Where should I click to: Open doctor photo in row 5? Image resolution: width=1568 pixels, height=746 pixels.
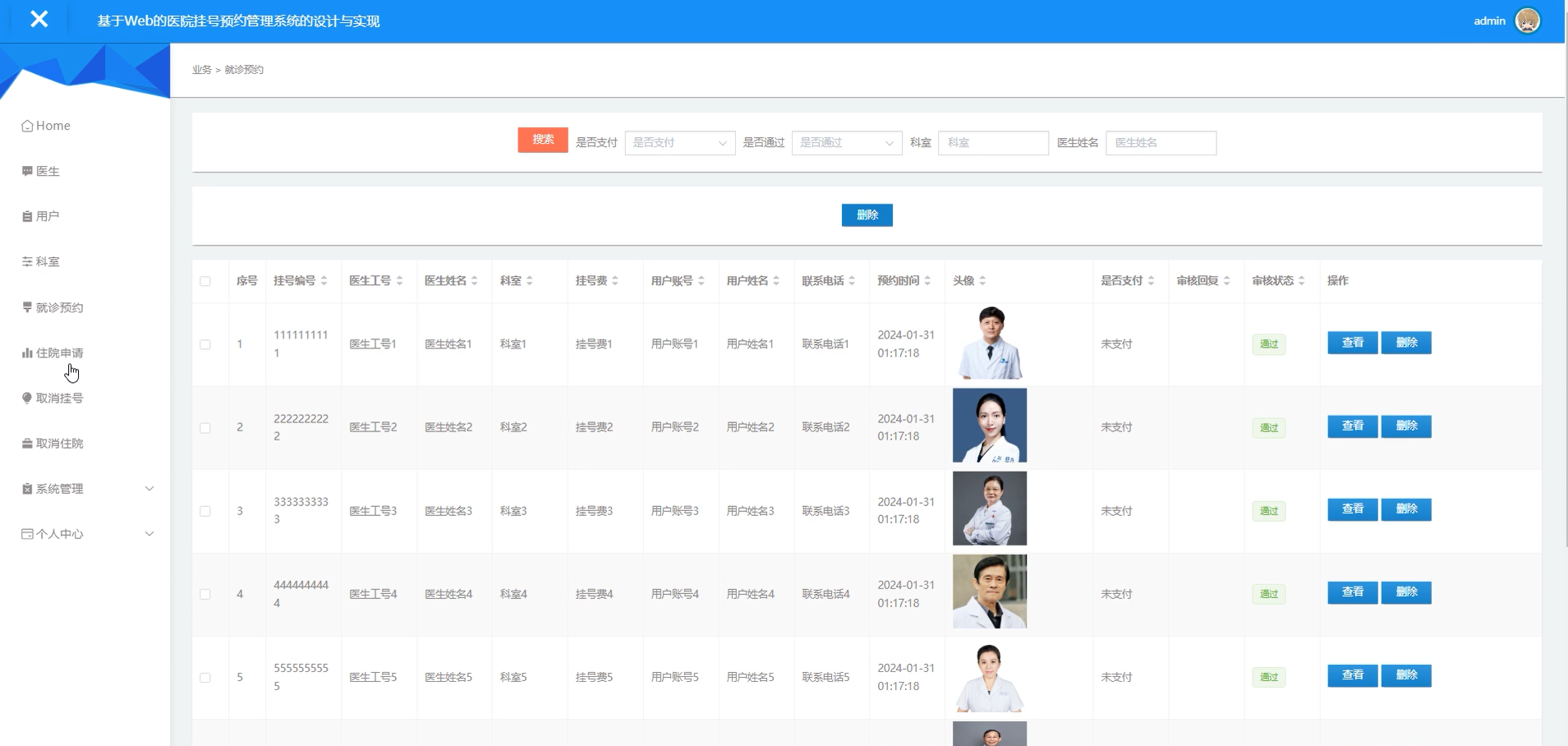[x=990, y=675]
